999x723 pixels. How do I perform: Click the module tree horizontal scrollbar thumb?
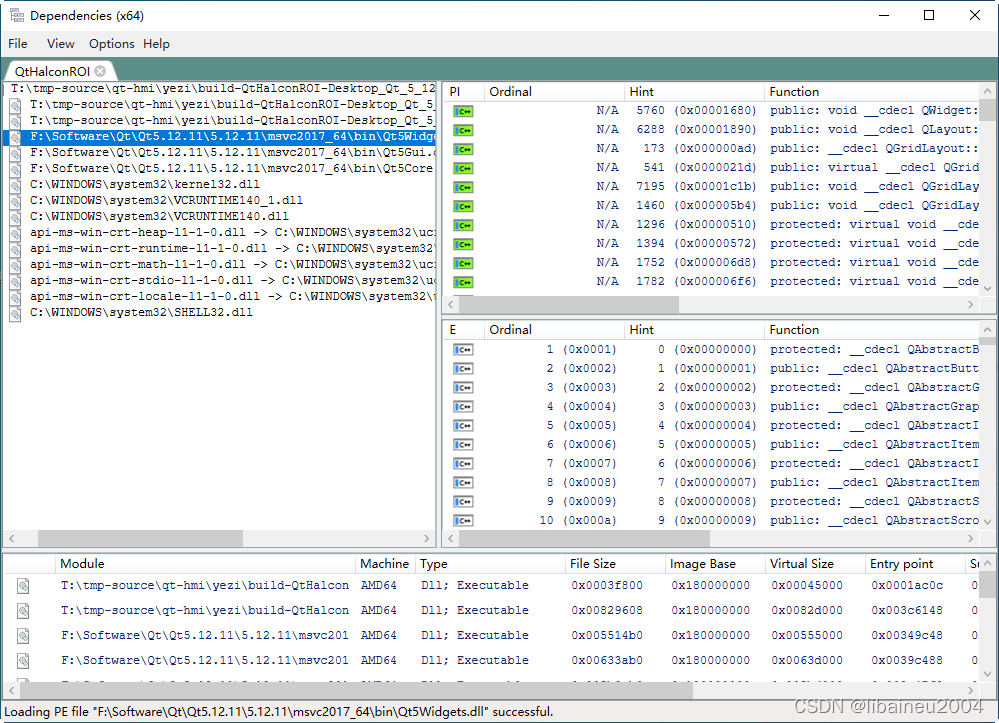click(140, 539)
